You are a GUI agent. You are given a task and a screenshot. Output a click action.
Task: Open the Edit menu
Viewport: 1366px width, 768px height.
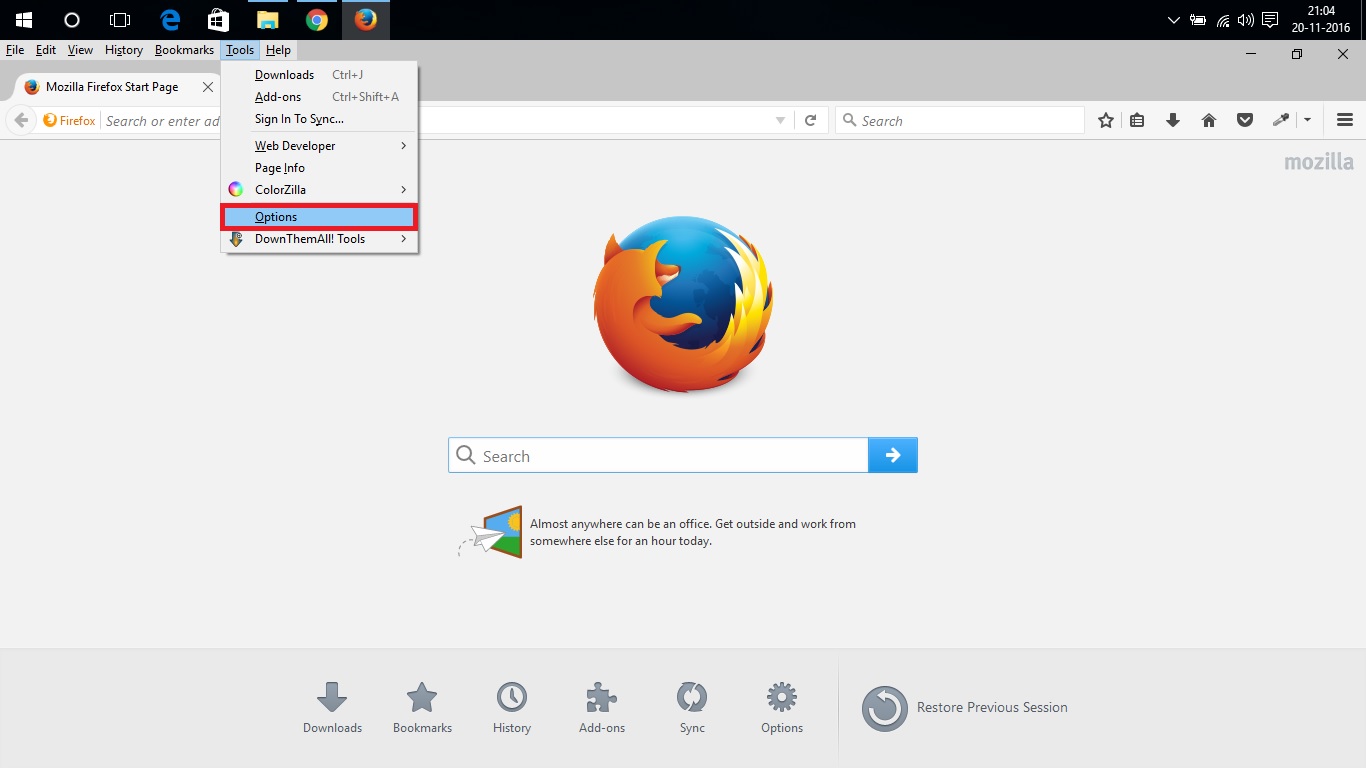(46, 50)
